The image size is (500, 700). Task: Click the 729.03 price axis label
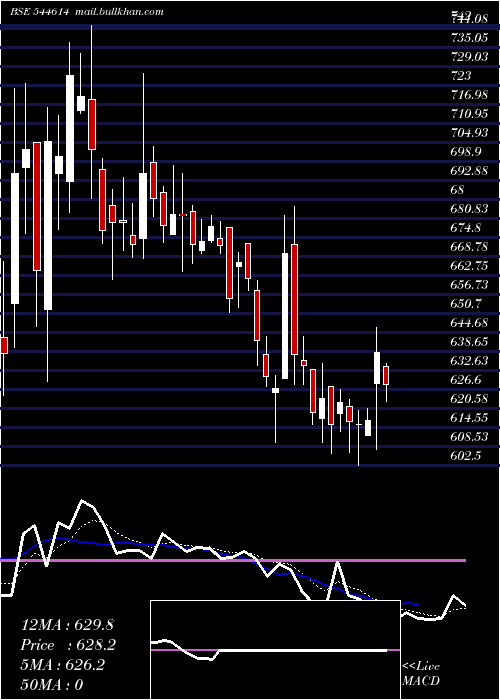469,57
